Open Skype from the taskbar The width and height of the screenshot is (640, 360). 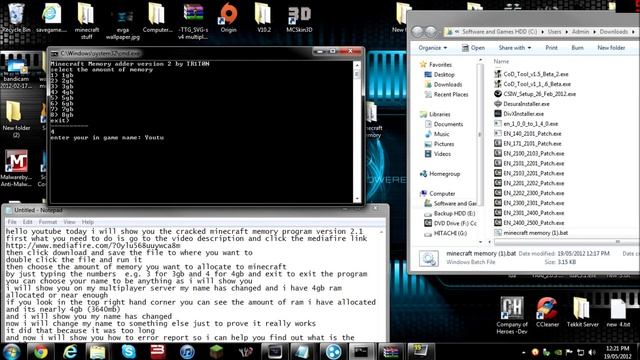point(129,352)
